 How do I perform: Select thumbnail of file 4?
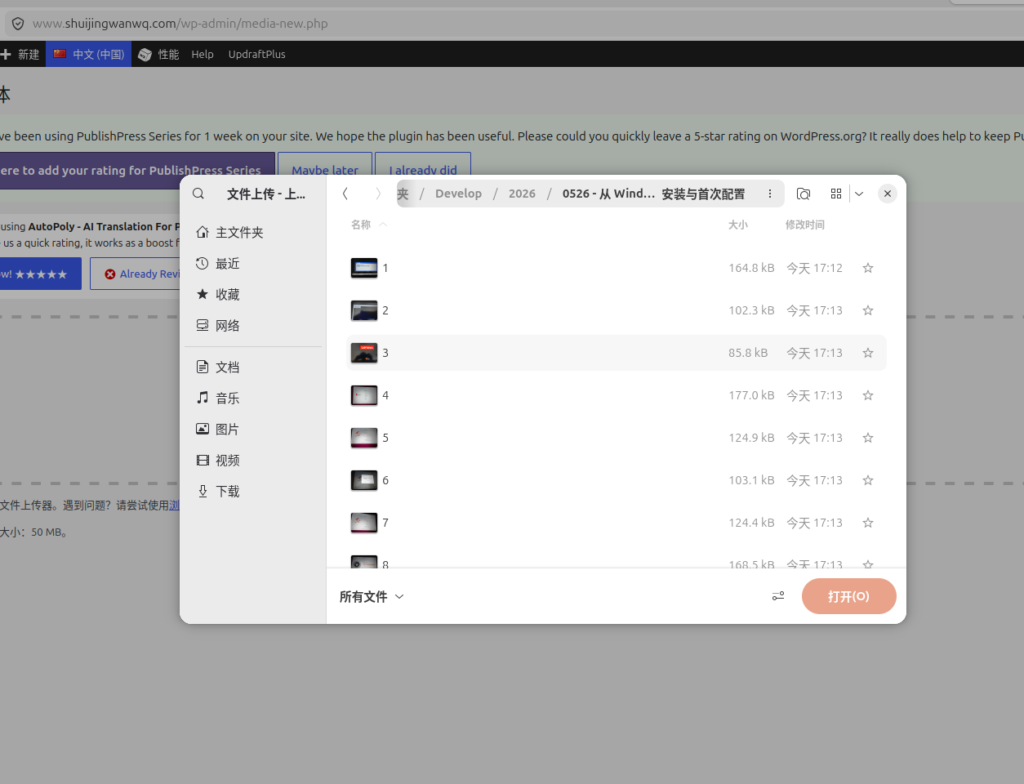364,395
